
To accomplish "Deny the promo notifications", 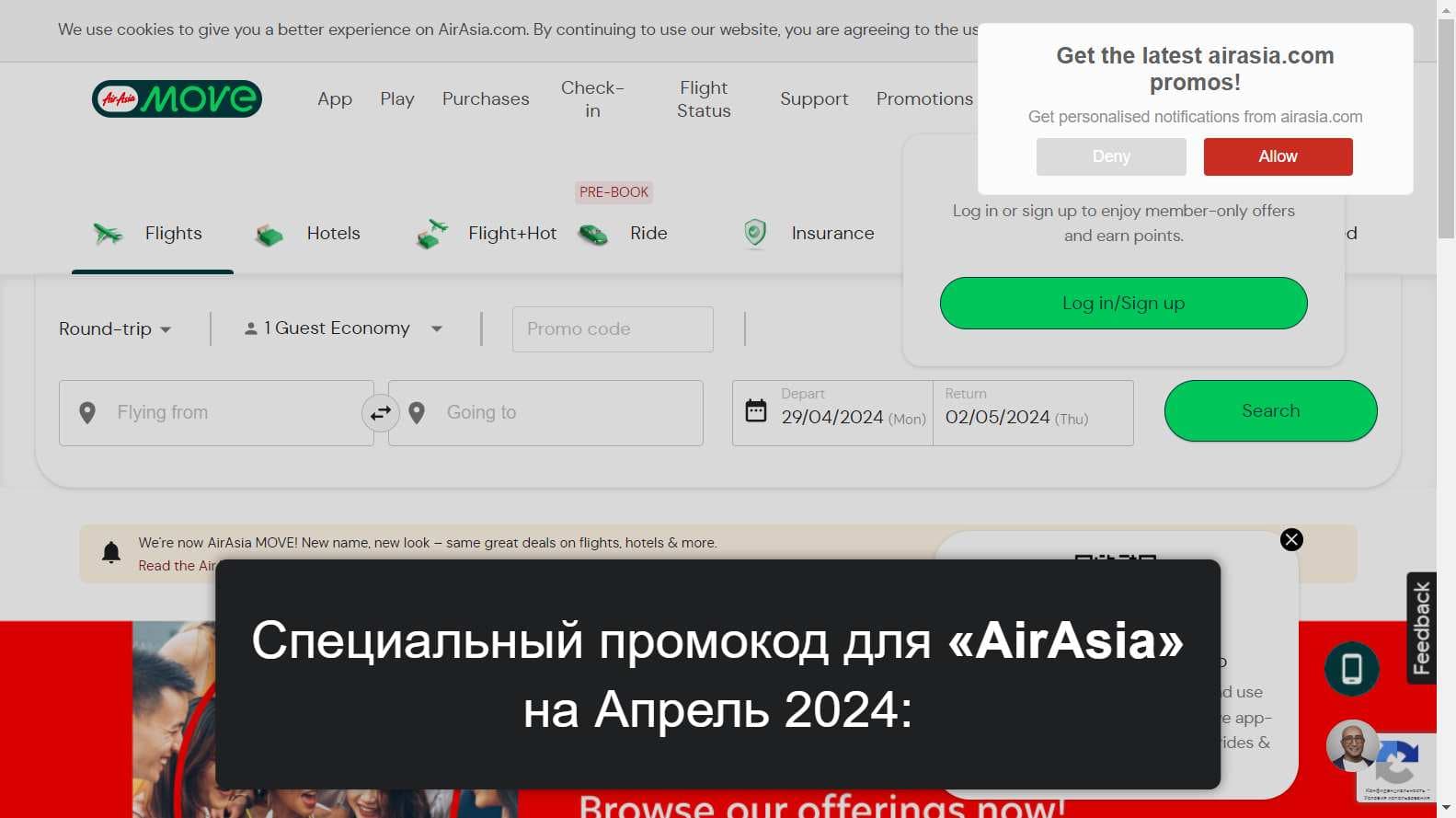I will (1111, 156).
